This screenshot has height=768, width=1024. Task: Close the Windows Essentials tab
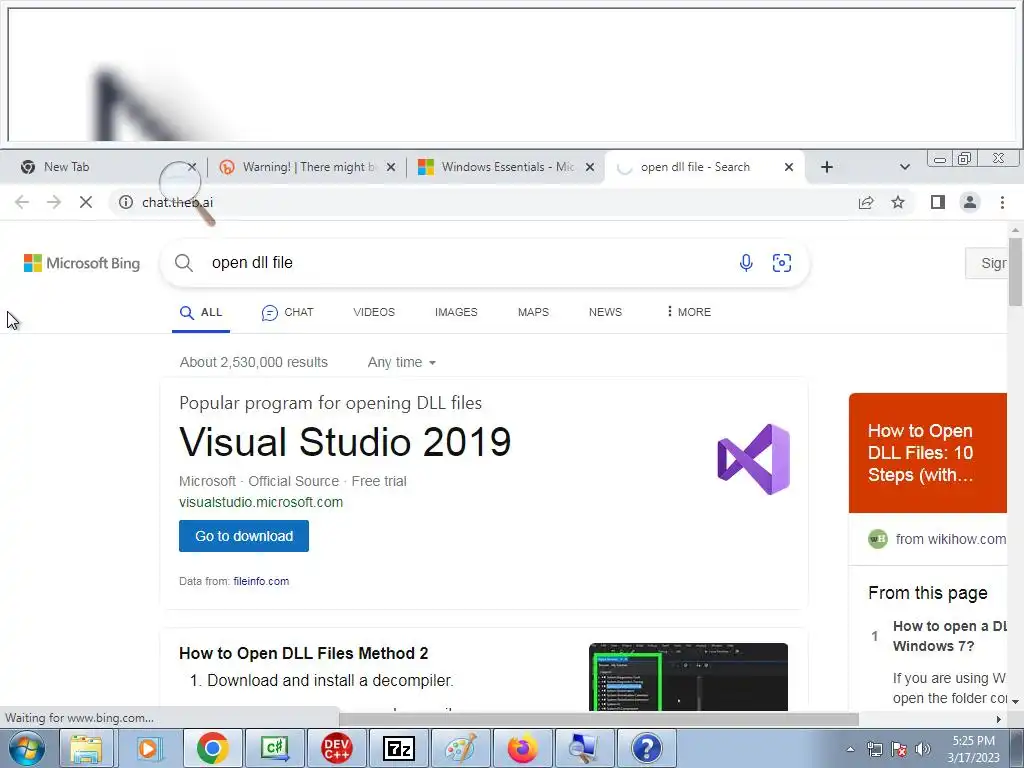[590, 167]
